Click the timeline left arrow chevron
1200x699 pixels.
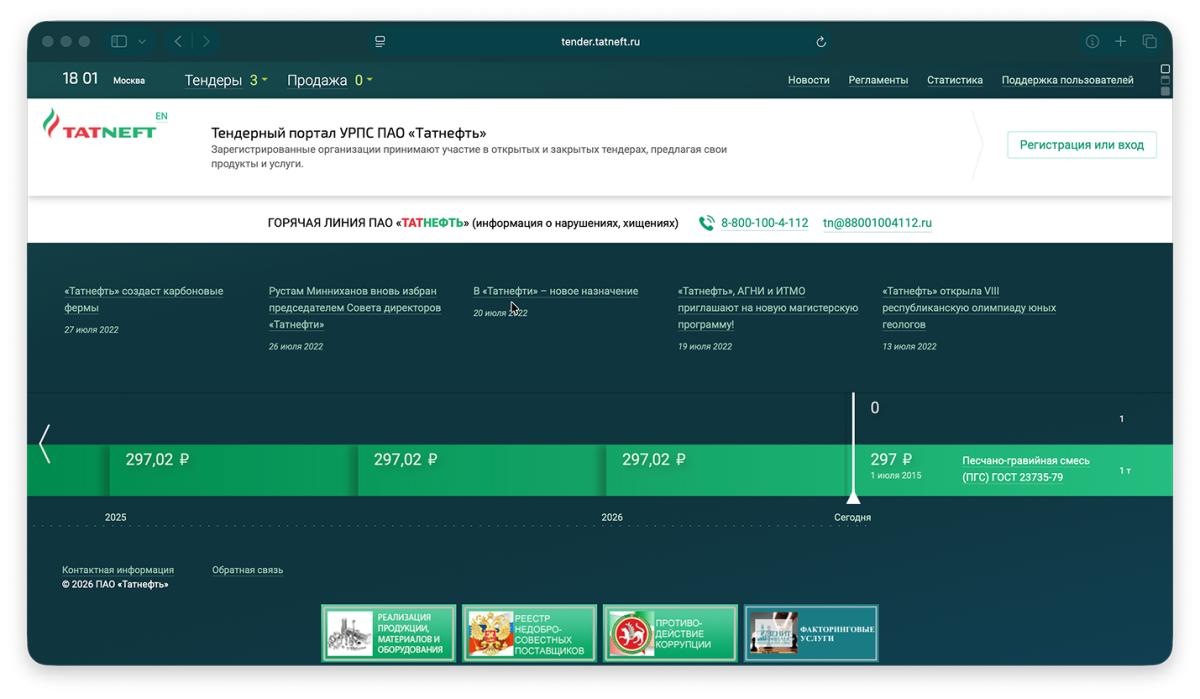[x=44, y=444]
